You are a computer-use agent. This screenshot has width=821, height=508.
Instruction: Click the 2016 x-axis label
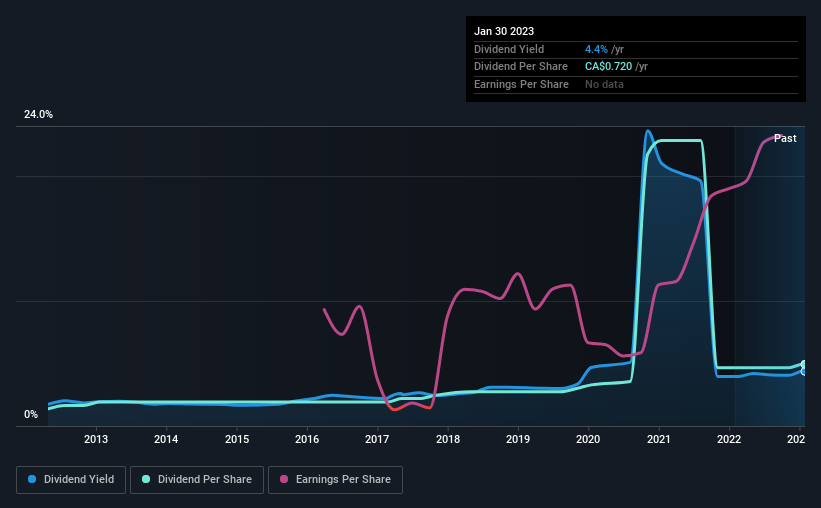(307, 439)
